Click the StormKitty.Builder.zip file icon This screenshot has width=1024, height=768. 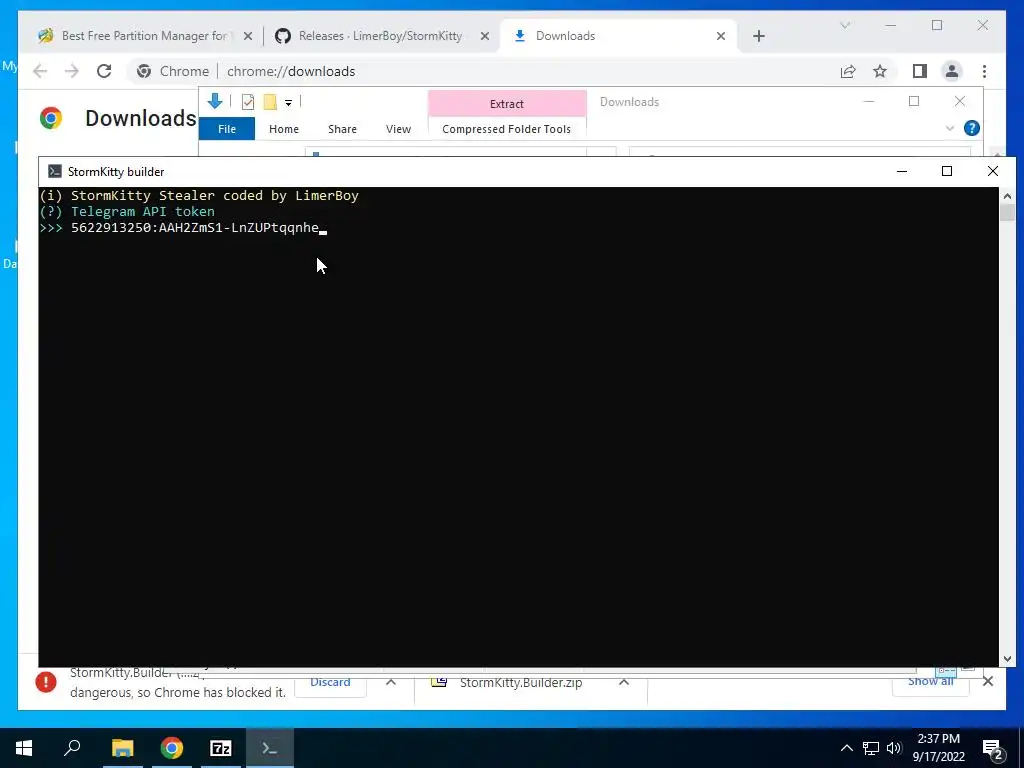tap(439, 681)
